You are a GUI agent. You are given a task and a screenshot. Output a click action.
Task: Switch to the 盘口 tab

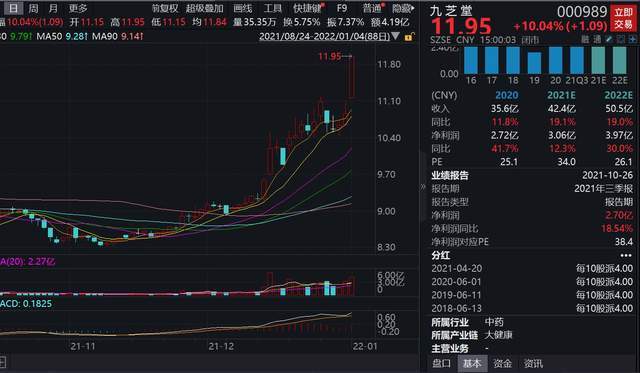point(442,363)
